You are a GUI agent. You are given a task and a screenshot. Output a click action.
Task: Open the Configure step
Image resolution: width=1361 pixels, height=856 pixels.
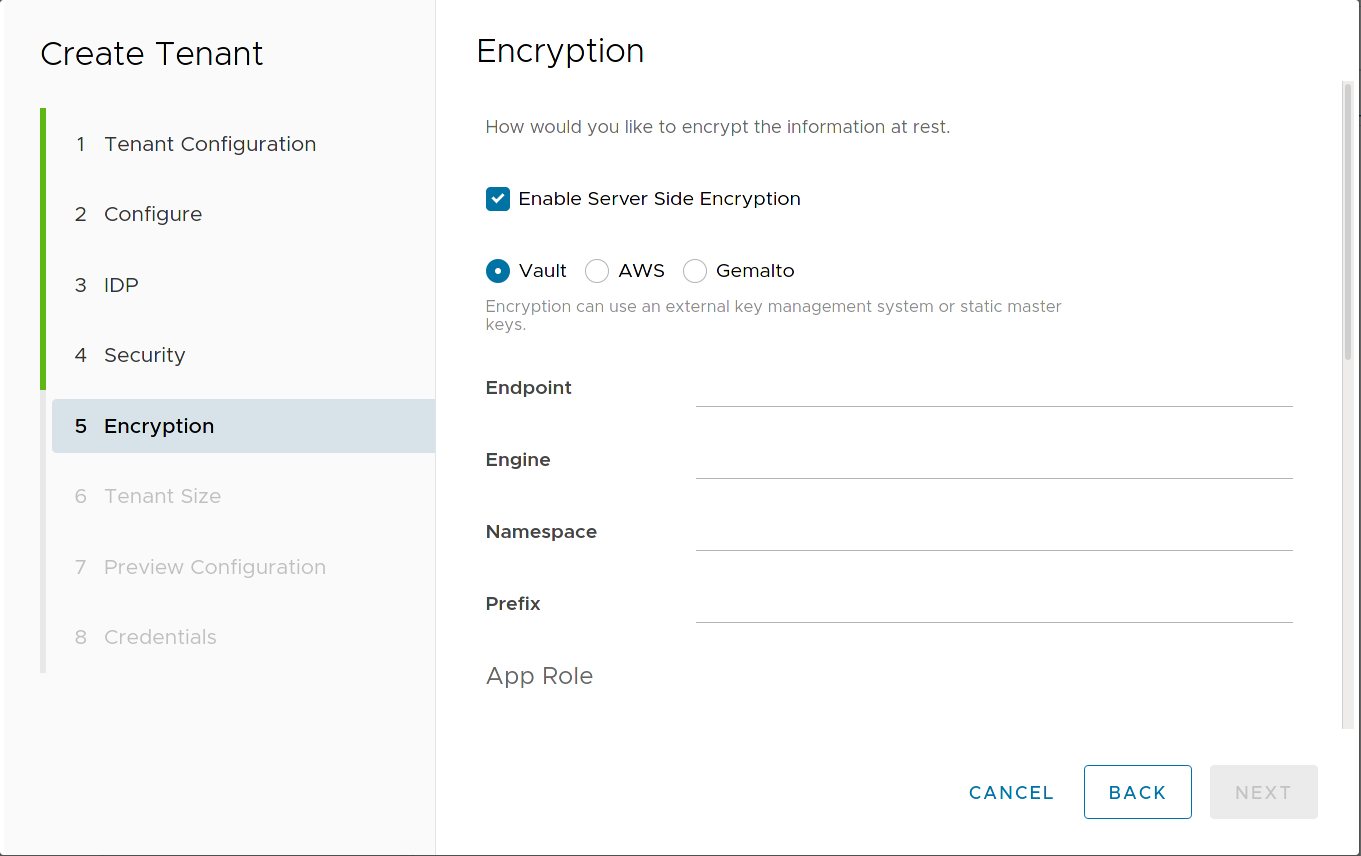tap(152, 214)
